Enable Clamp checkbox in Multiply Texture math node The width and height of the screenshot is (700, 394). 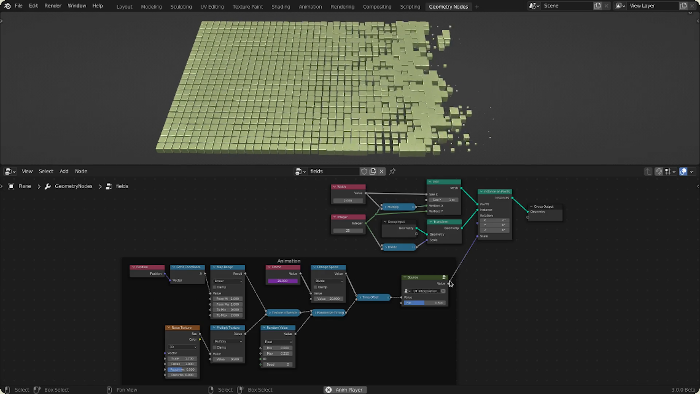coord(215,347)
